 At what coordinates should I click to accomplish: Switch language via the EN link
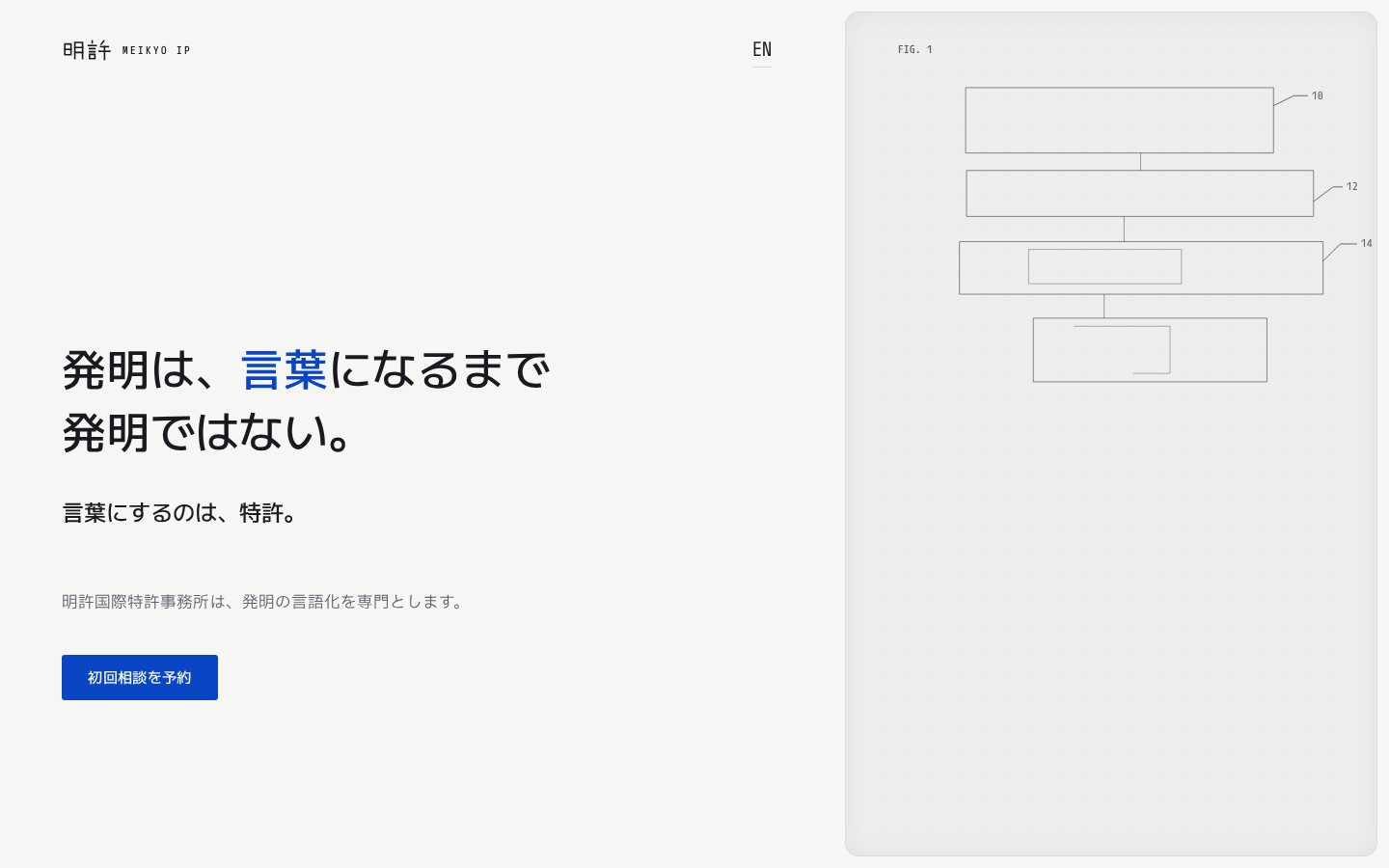click(762, 49)
